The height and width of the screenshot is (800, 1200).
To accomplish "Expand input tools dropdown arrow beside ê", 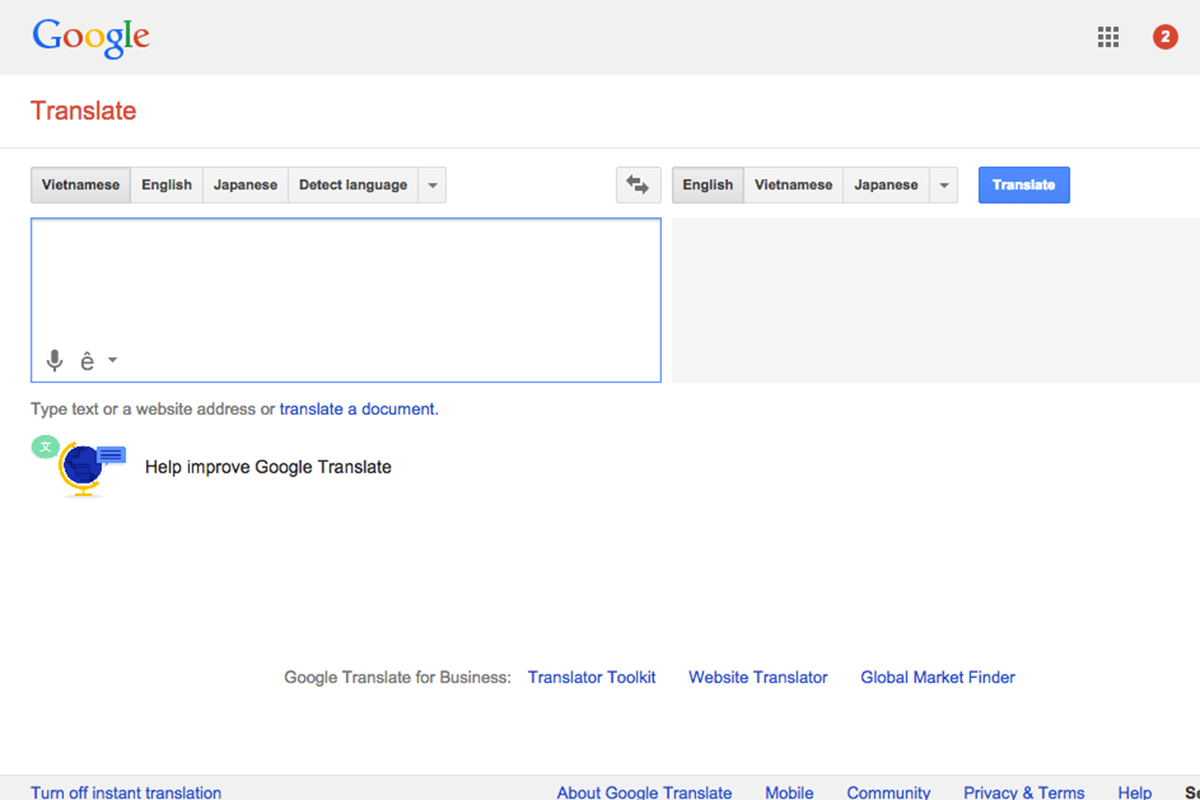I will (112, 360).
